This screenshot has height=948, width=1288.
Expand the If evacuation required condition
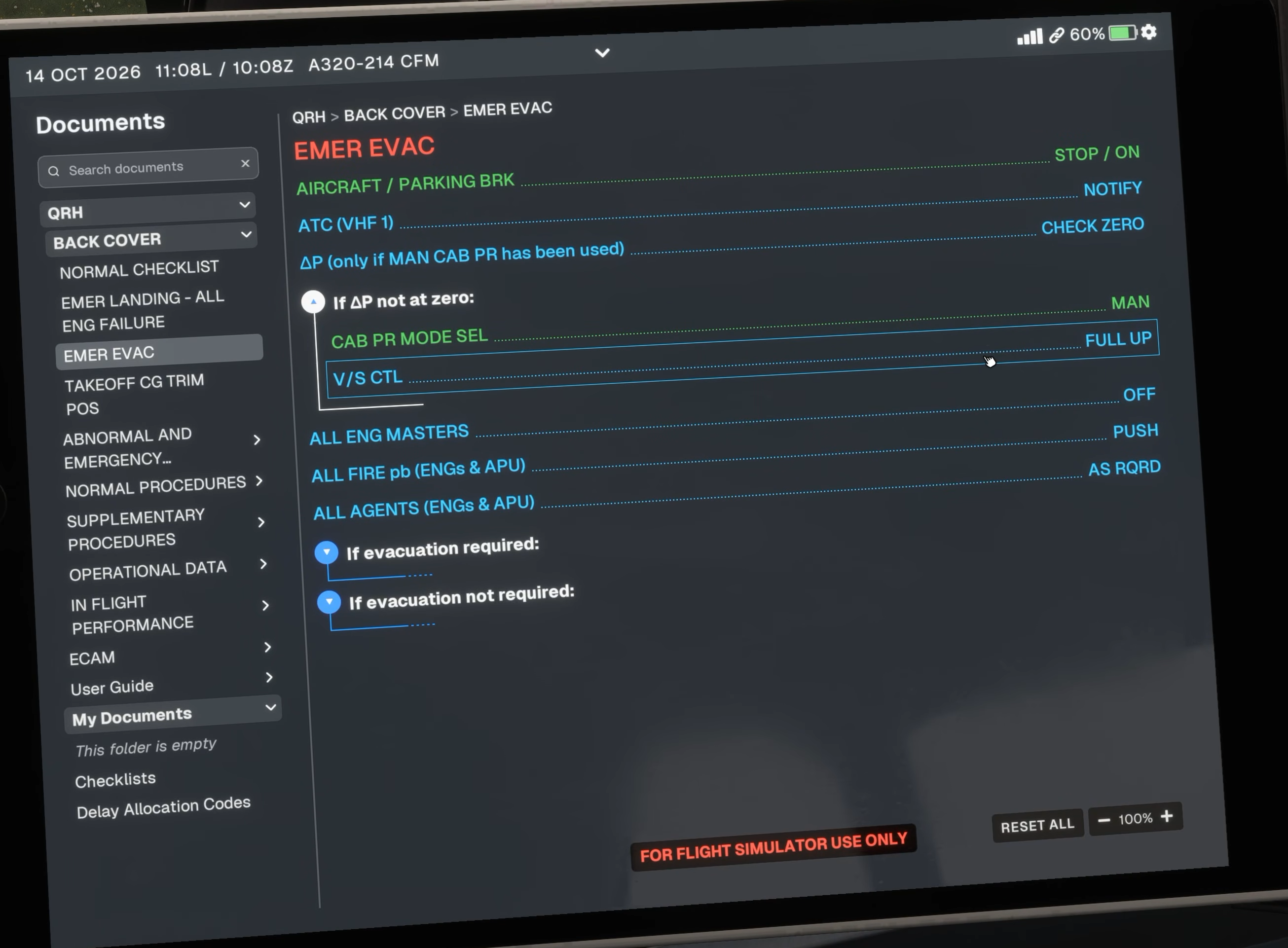point(327,552)
